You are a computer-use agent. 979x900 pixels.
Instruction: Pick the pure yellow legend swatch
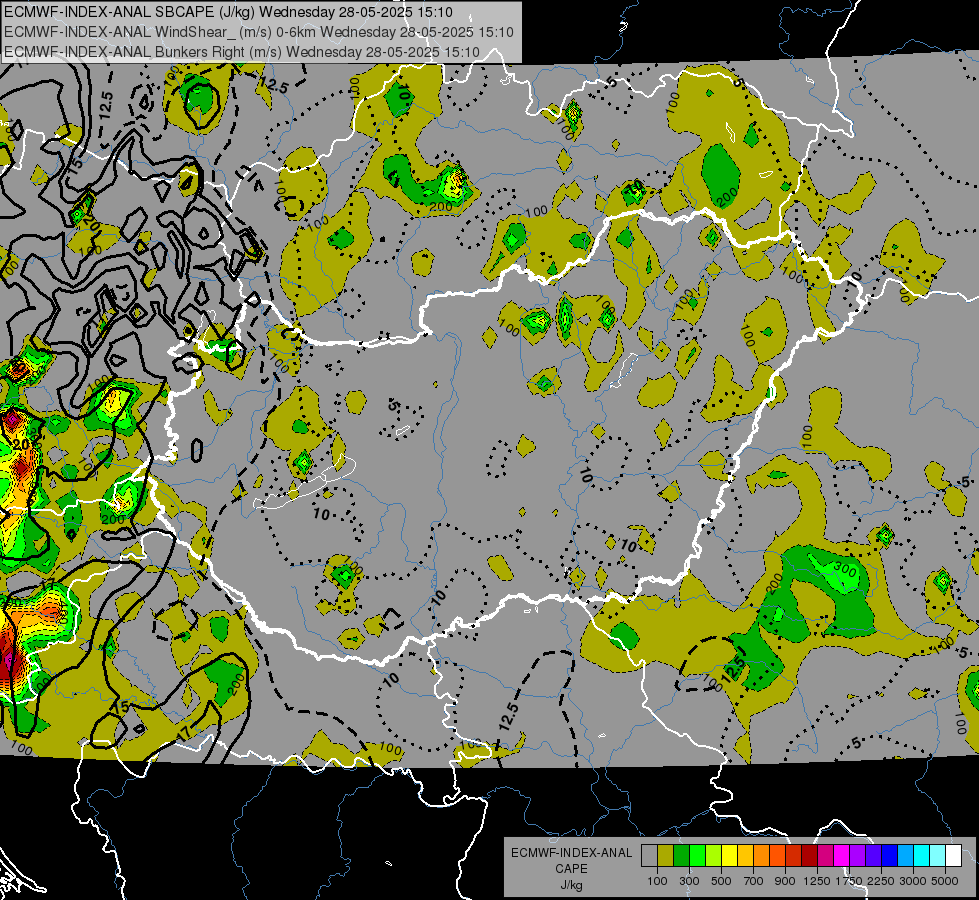coord(729,856)
